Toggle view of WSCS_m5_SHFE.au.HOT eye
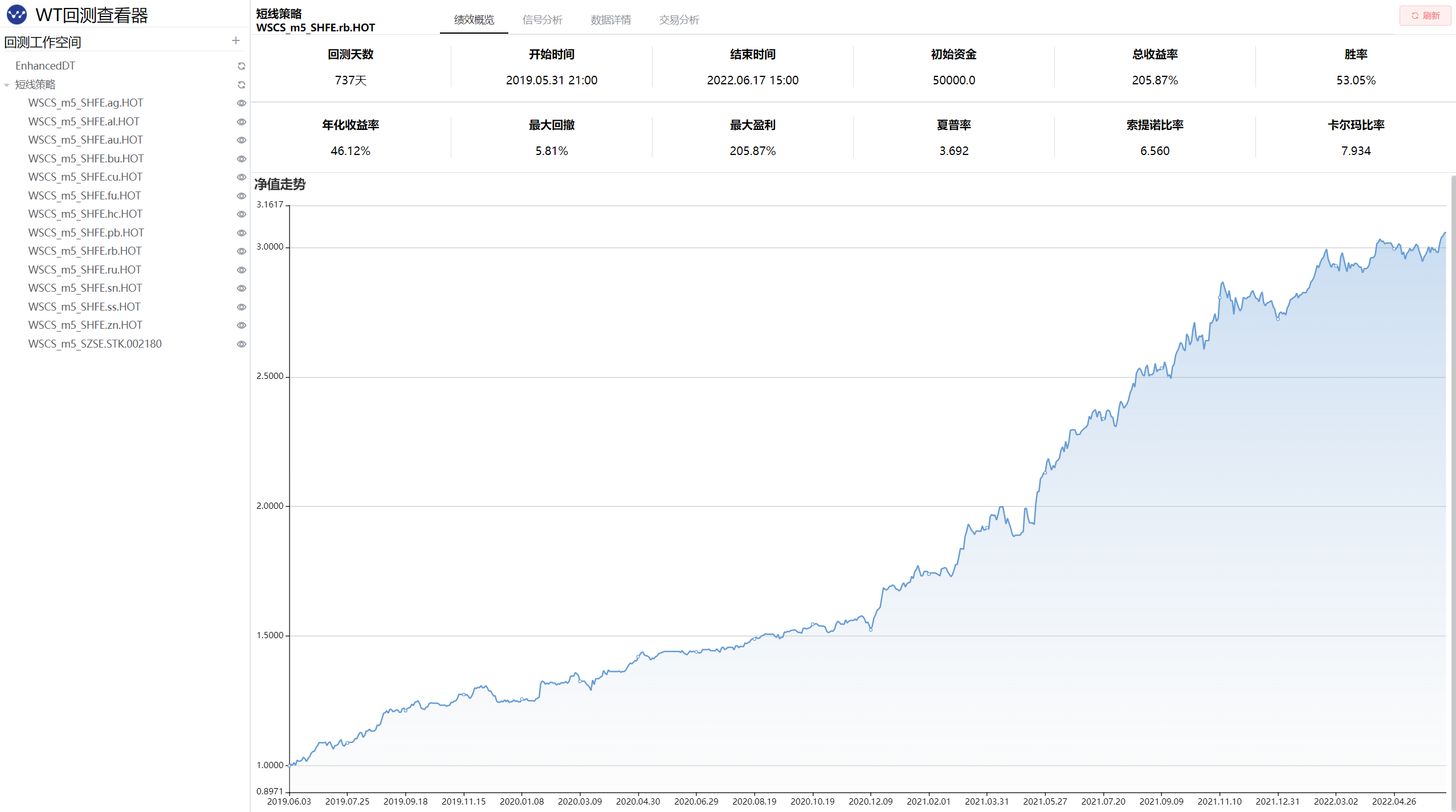Viewport: 1456px width, 812px height. click(x=242, y=140)
